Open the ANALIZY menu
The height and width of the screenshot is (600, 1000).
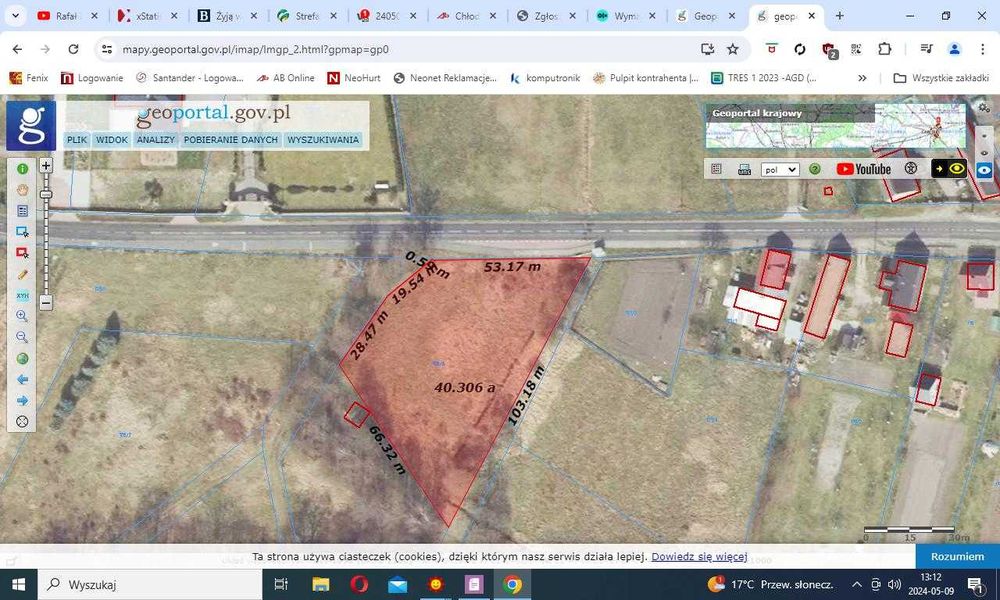click(156, 140)
